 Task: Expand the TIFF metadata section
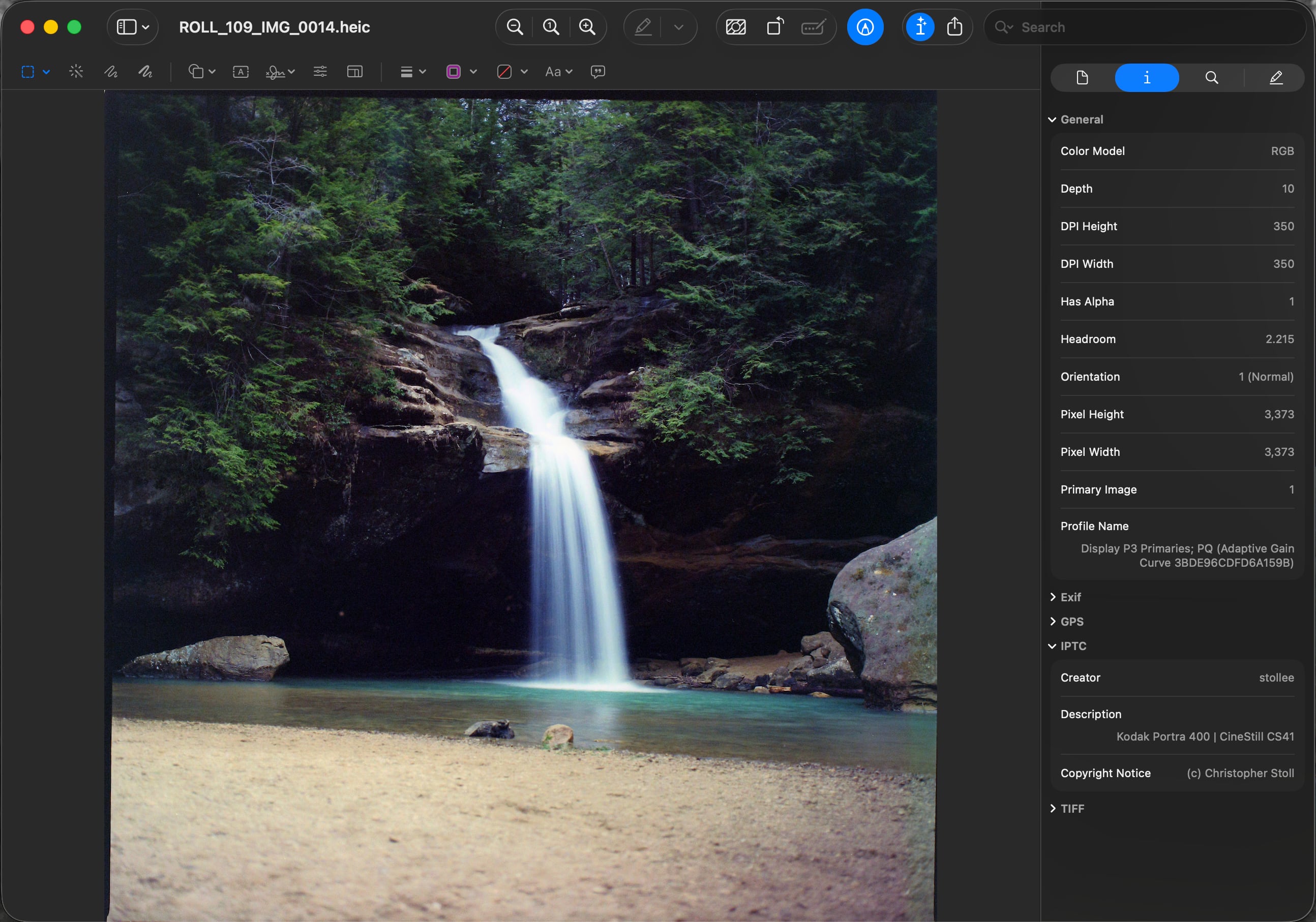coord(1054,809)
